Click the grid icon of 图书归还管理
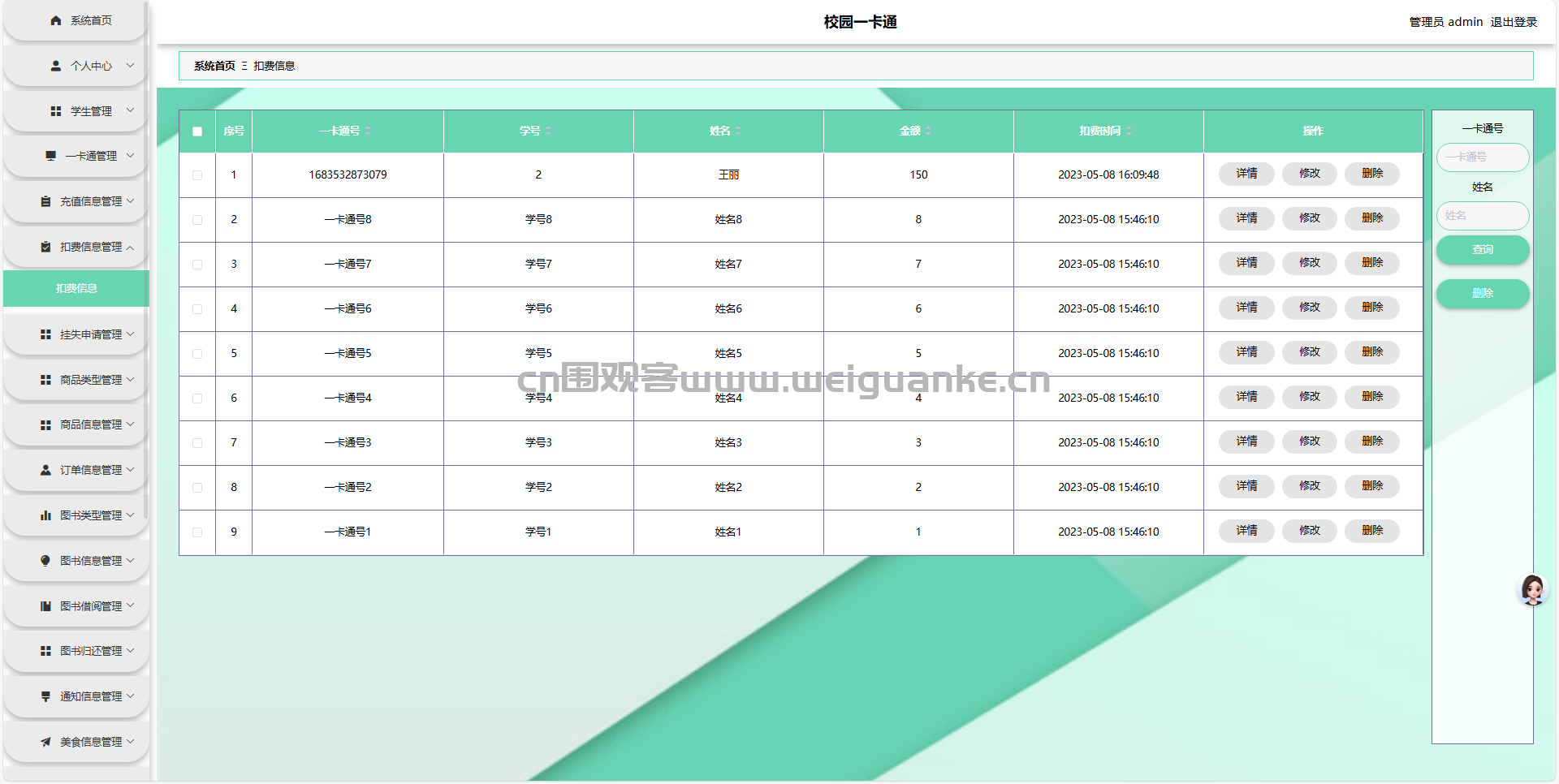 pos(45,651)
